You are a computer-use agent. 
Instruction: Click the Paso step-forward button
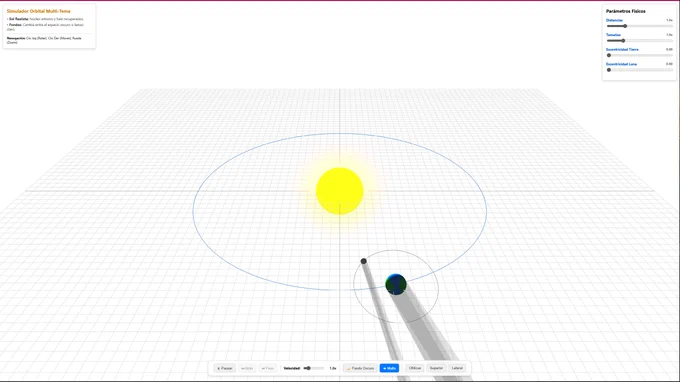click(x=268, y=368)
